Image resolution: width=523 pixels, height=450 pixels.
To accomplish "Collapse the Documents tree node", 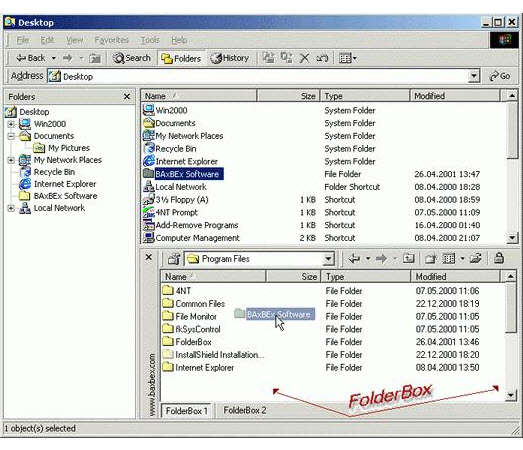I will coord(11,136).
